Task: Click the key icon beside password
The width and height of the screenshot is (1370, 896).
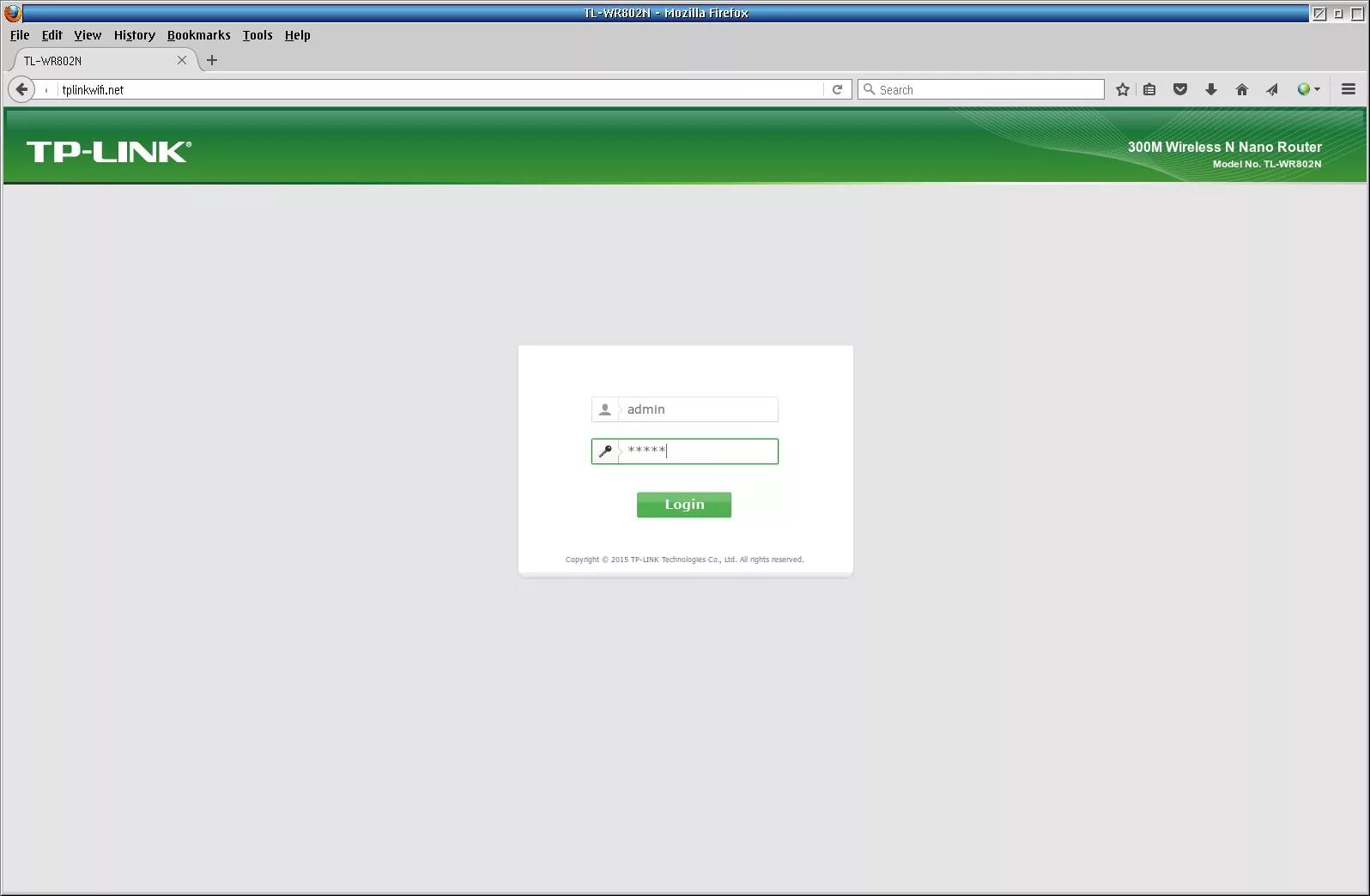Action: click(604, 451)
